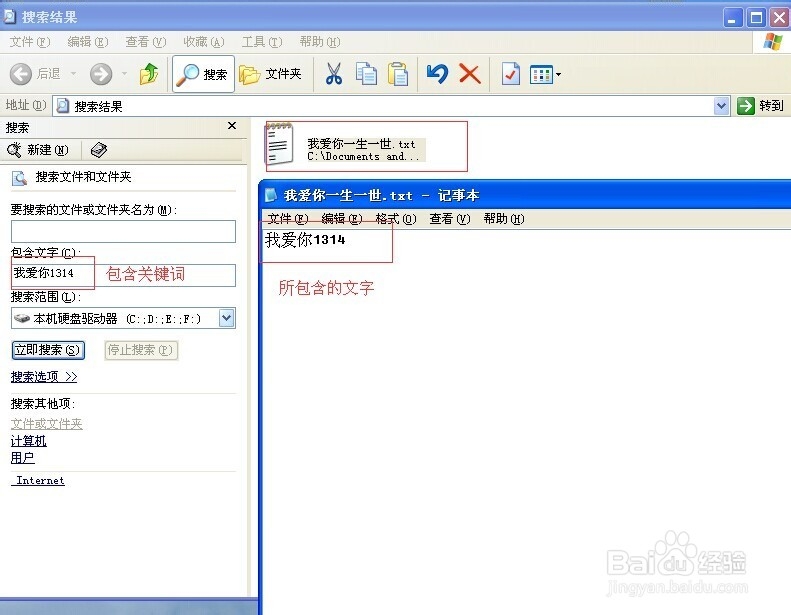
Task: Click the address bar field 搜索结果
Action: [391, 106]
